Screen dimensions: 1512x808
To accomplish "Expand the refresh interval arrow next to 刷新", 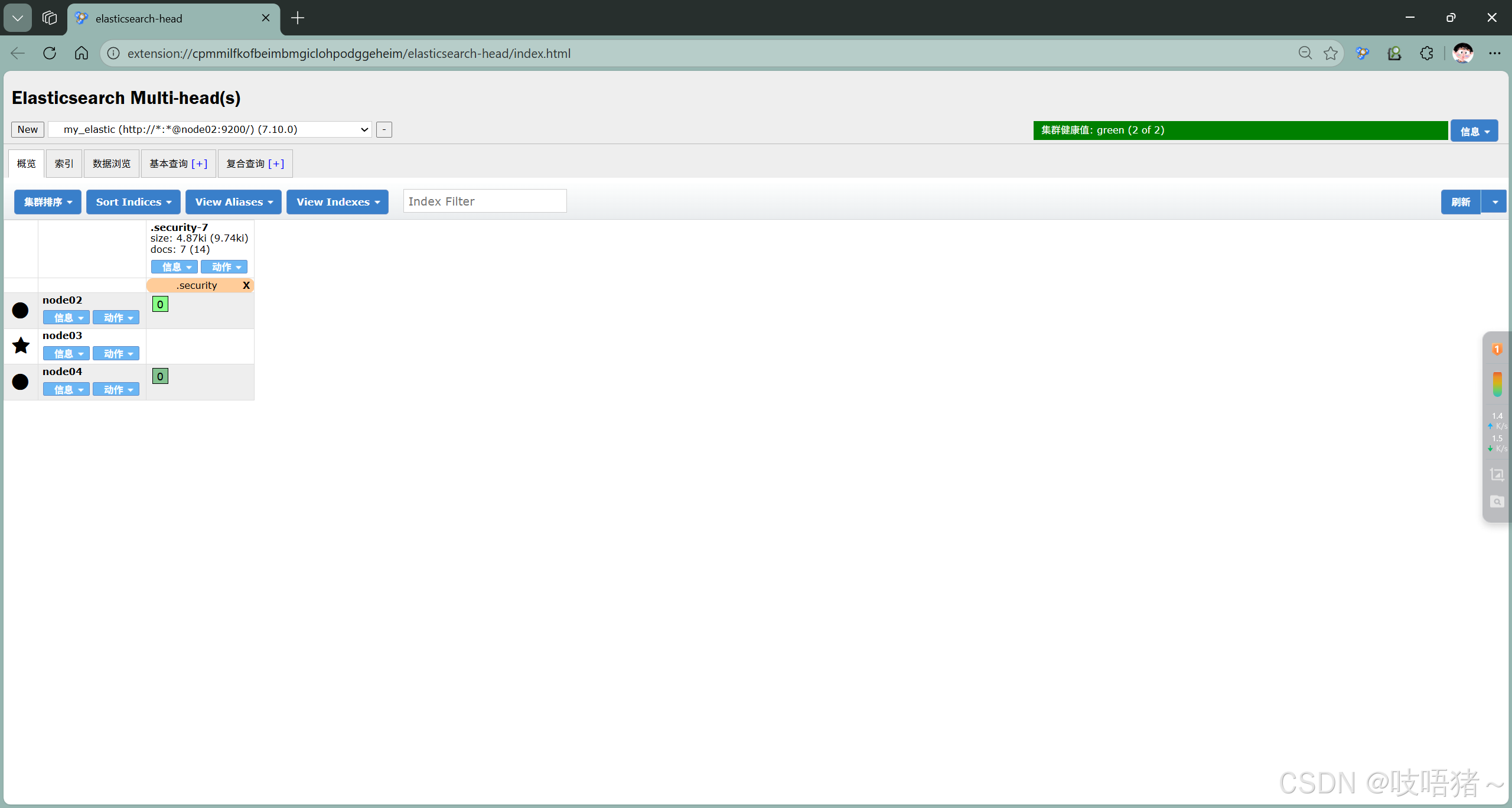I will [x=1495, y=202].
